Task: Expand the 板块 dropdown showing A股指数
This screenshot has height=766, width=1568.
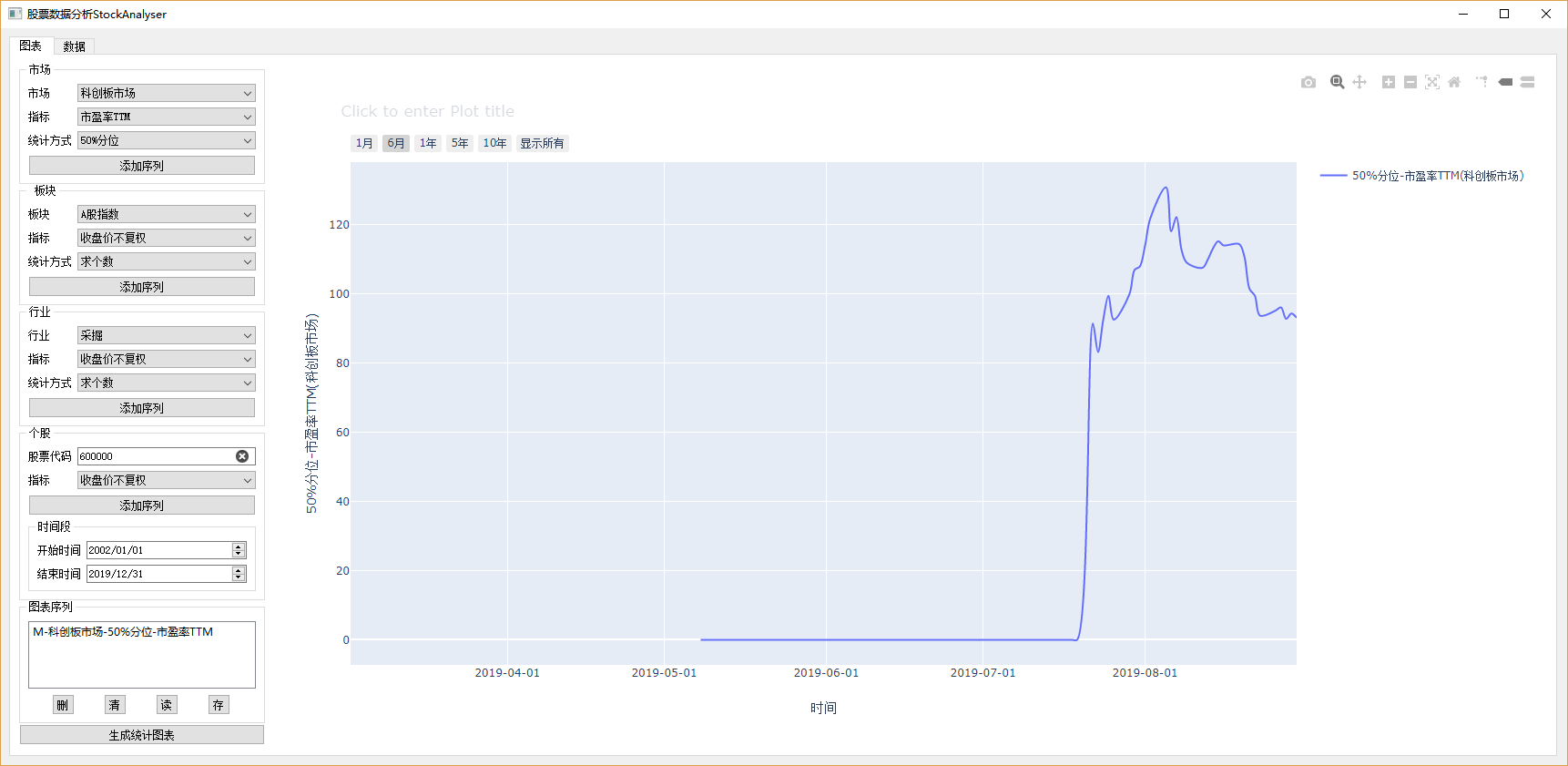Action: (x=166, y=214)
